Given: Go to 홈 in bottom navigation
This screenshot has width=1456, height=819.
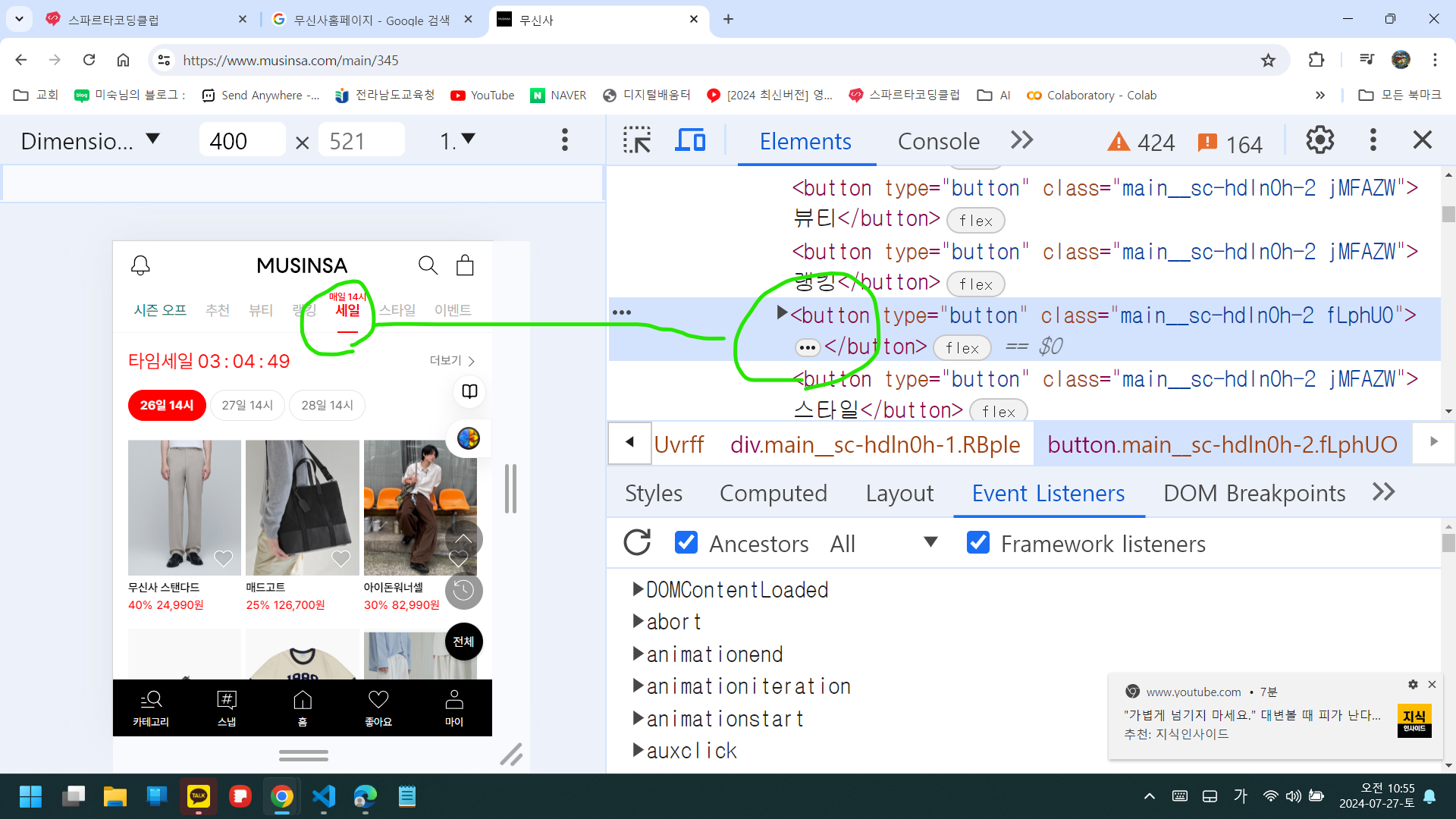Looking at the screenshot, I should (x=303, y=708).
